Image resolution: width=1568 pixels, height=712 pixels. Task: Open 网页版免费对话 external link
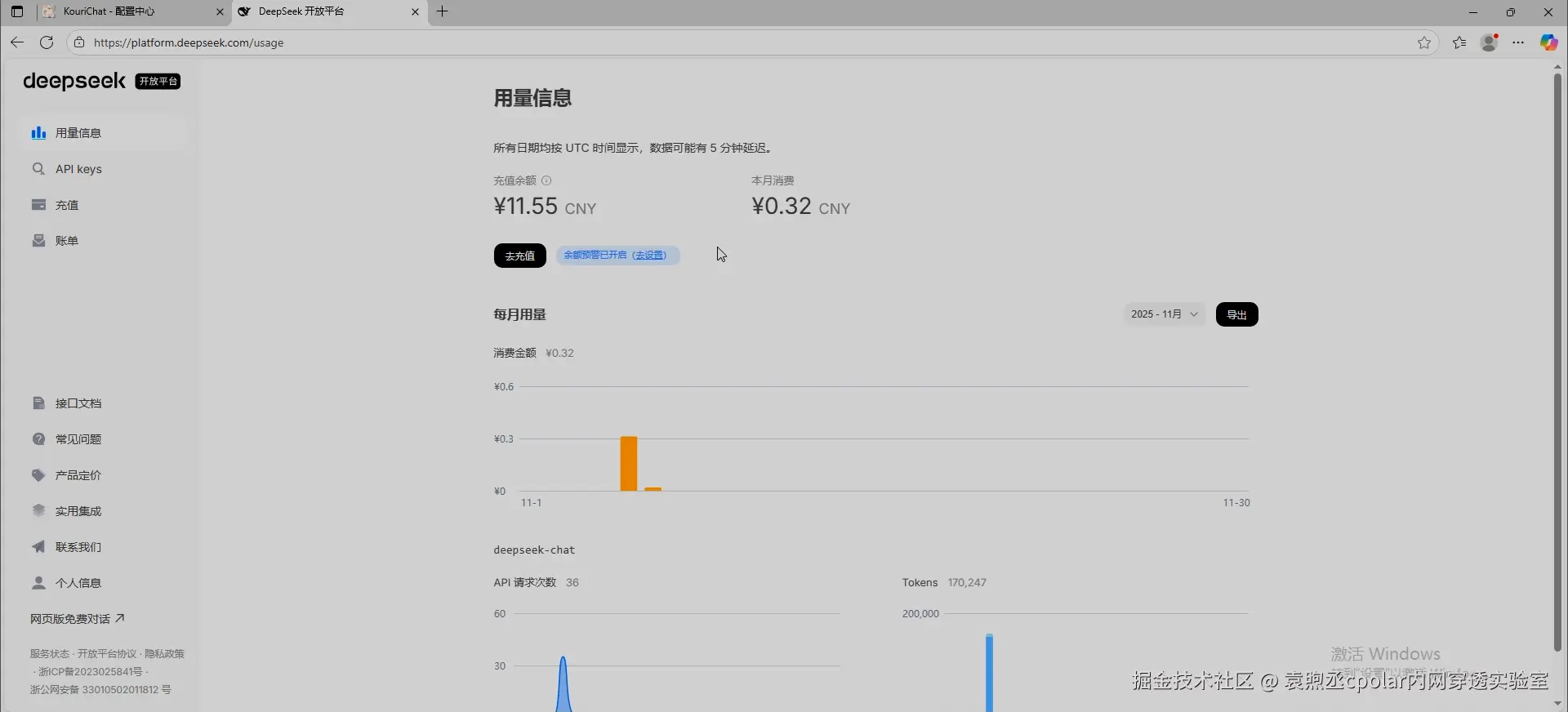point(78,619)
